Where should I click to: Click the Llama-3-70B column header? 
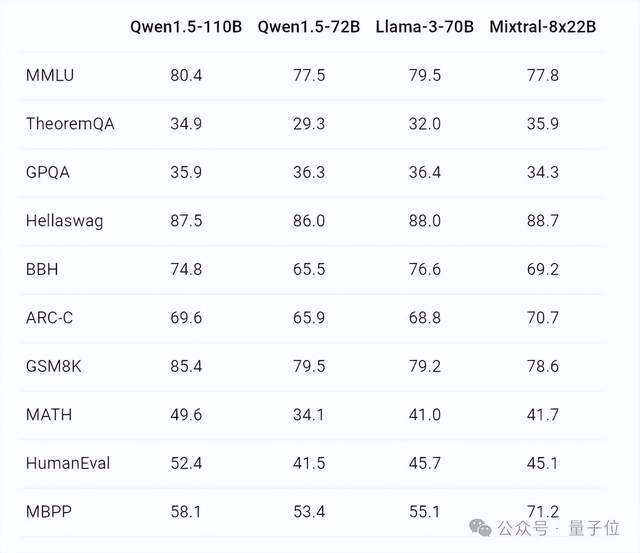click(x=425, y=26)
